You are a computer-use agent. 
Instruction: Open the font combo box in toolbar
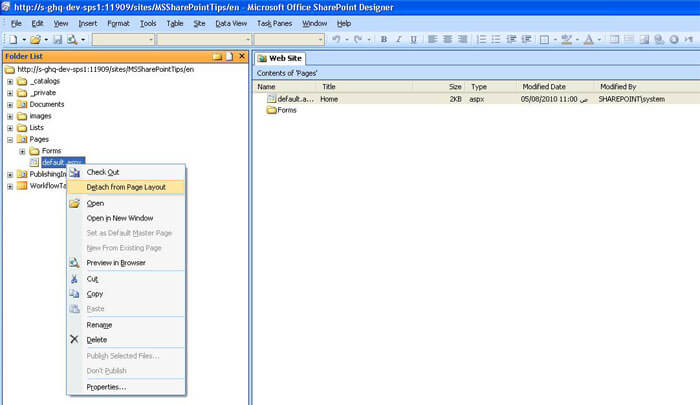(x=204, y=39)
